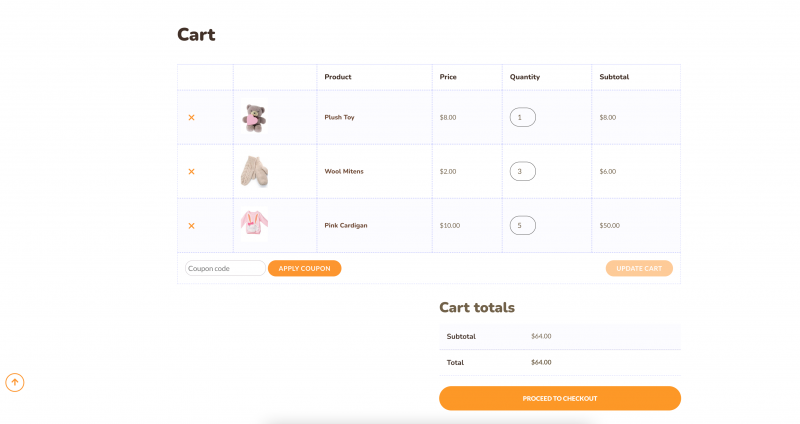Proceed to checkout

pos(560,398)
